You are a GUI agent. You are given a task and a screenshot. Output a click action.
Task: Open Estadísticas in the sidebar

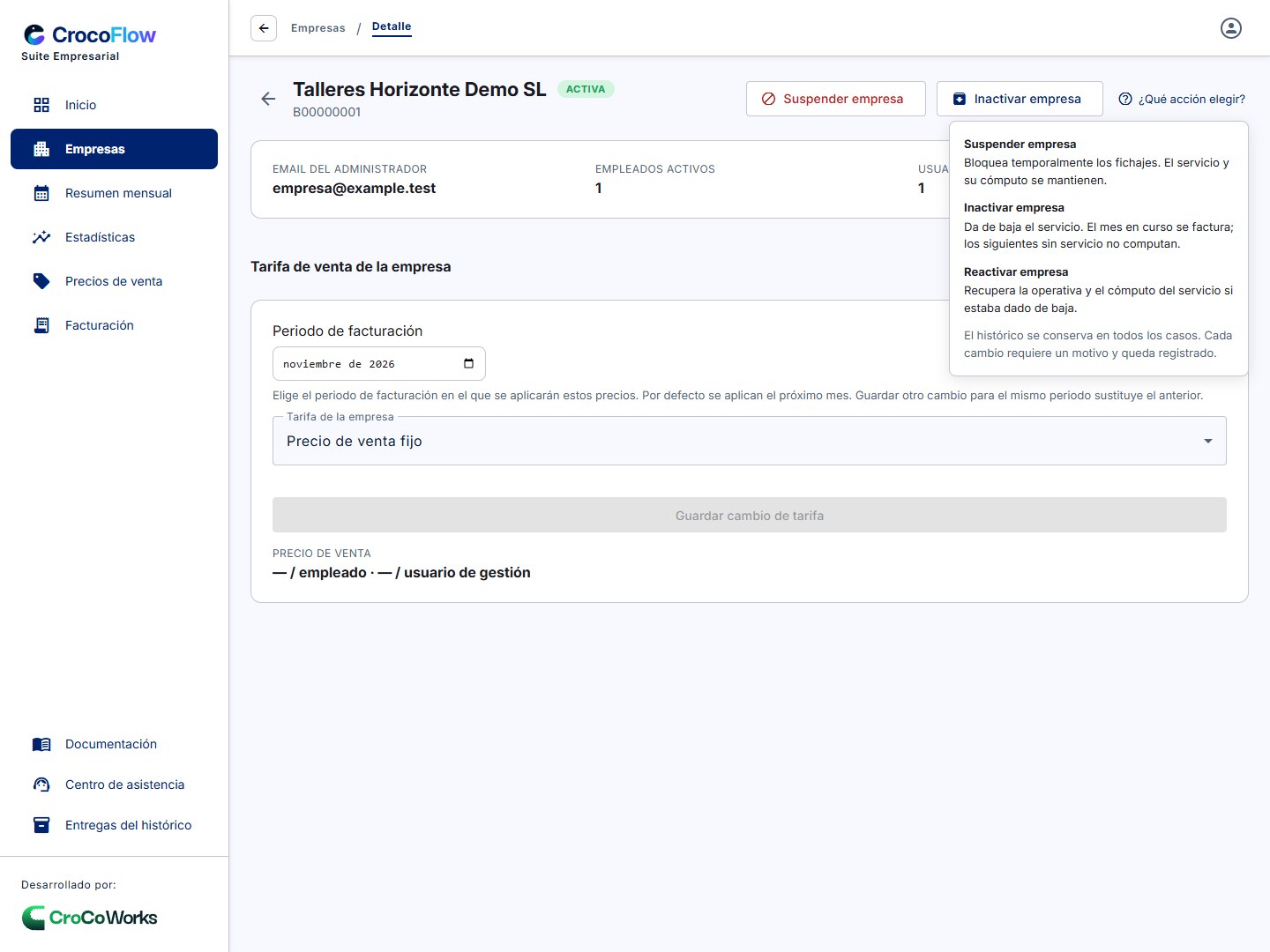click(x=115, y=237)
